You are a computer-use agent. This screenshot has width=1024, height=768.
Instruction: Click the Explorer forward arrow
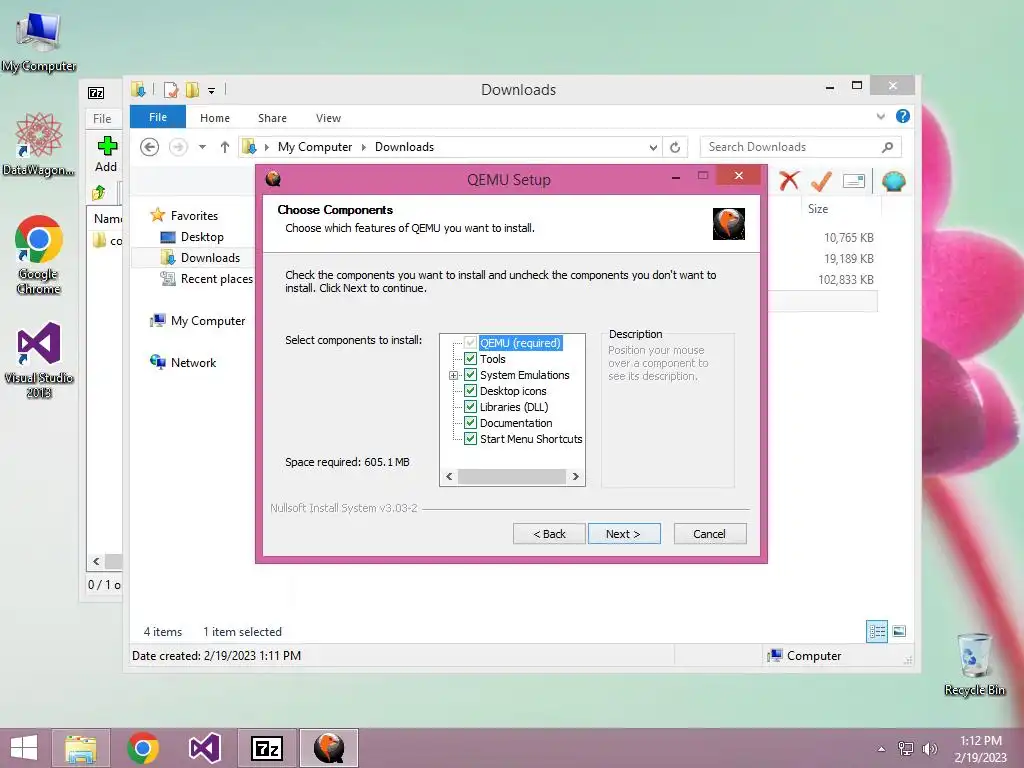[x=178, y=147]
